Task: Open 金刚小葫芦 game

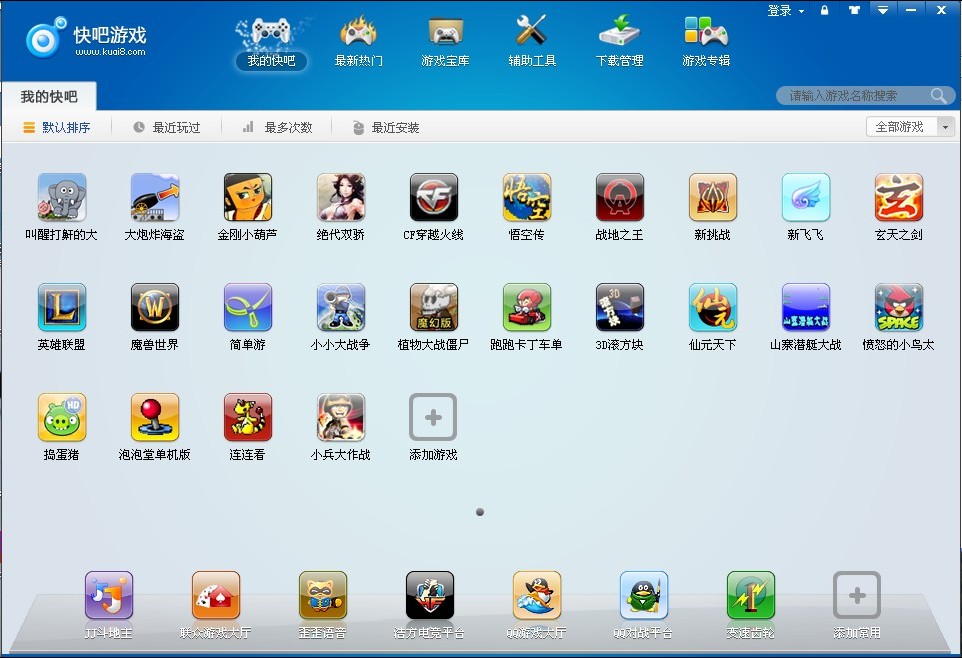Action: pyautogui.click(x=247, y=197)
